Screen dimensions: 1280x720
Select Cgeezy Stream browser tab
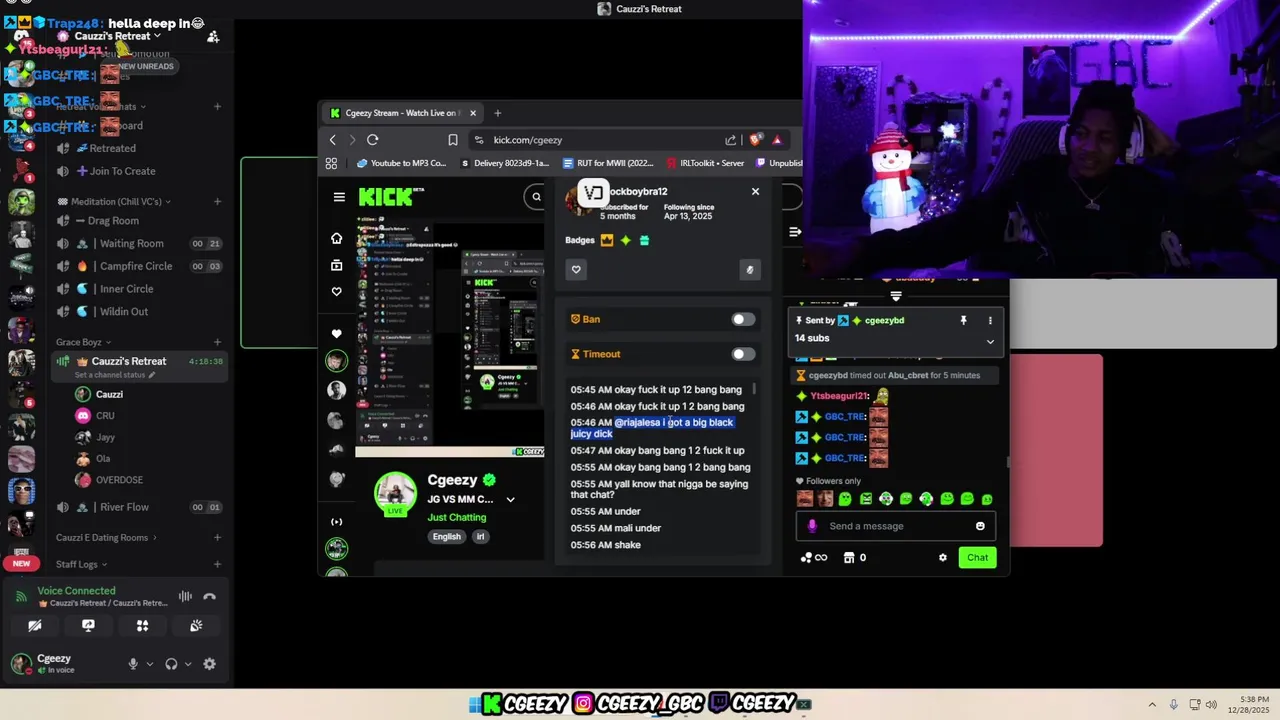pos(402,113)
